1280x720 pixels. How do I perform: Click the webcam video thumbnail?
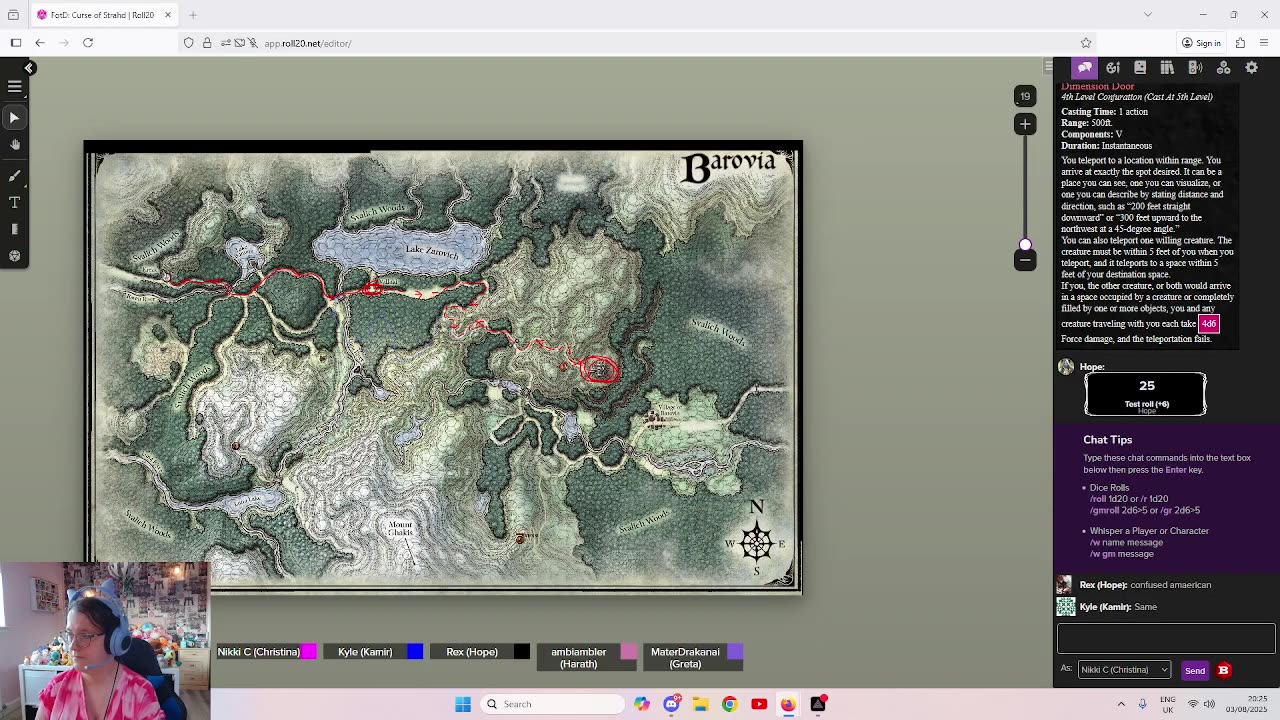(x=105, y=641)
